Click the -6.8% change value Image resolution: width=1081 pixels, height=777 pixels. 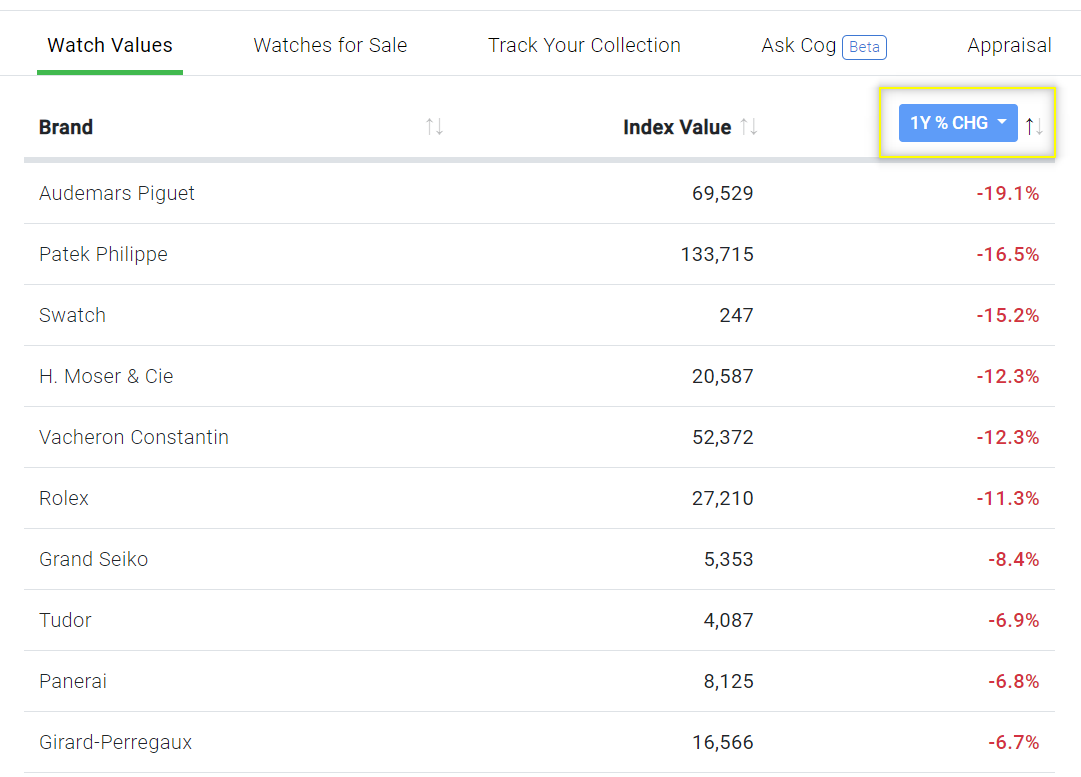click(x=1013, y=681)
